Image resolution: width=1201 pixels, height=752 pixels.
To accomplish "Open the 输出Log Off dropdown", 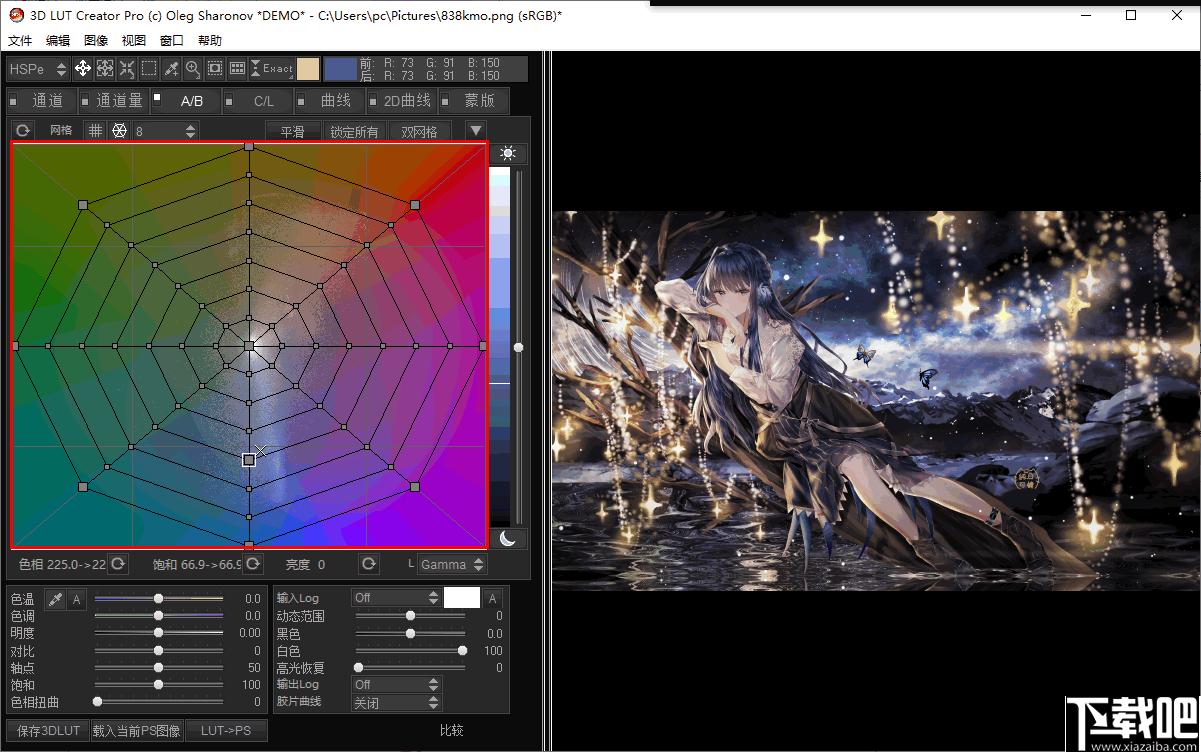I will click(396, 684).
